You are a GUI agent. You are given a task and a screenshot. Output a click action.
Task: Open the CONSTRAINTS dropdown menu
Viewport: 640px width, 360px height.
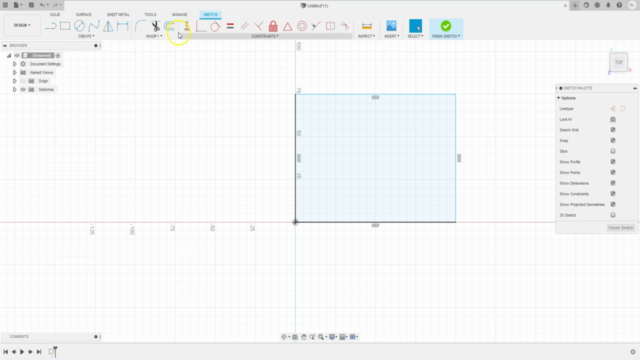click(x=265, y=36)
